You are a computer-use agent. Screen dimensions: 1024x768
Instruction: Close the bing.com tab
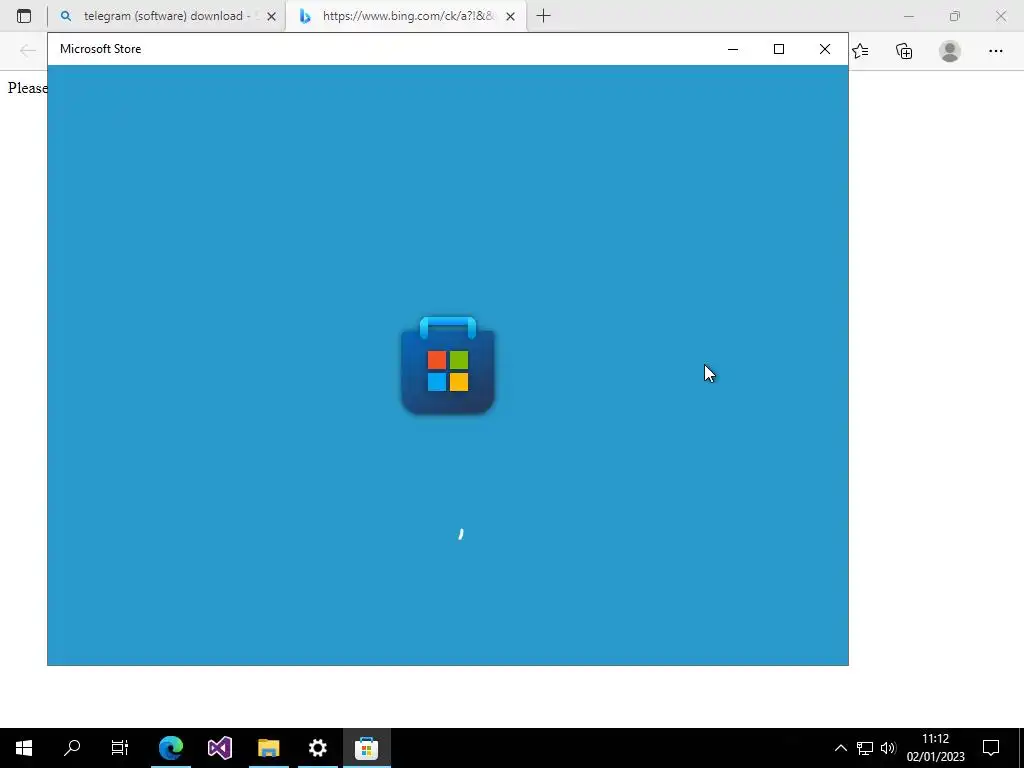[x=511, y=16]
